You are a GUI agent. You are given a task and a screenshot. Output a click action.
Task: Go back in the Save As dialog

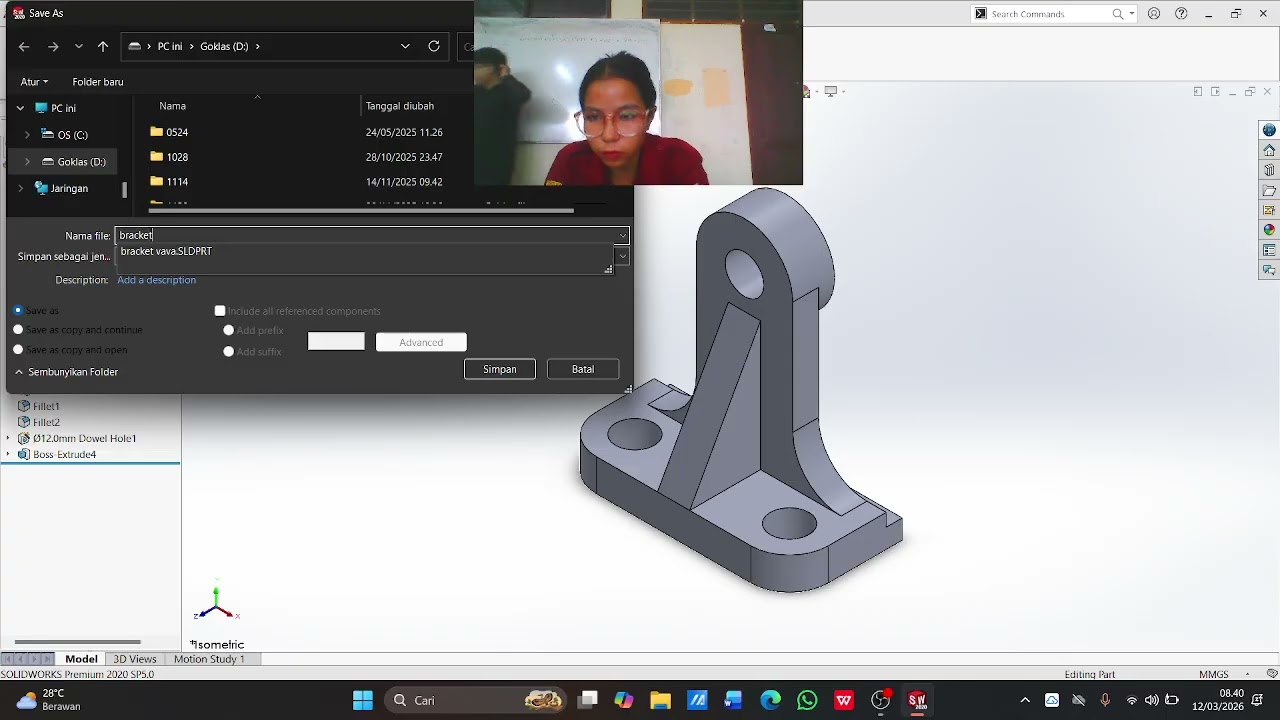tap(24, 46)
